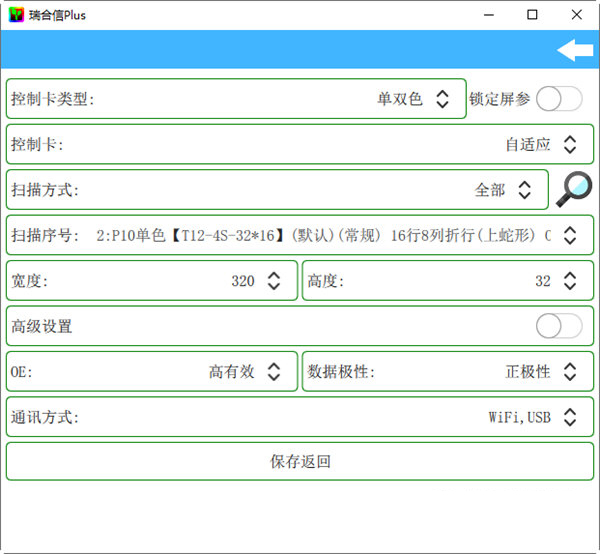Click the white back arrow icon
Screen dimensions: 600x554
[574, 50]
